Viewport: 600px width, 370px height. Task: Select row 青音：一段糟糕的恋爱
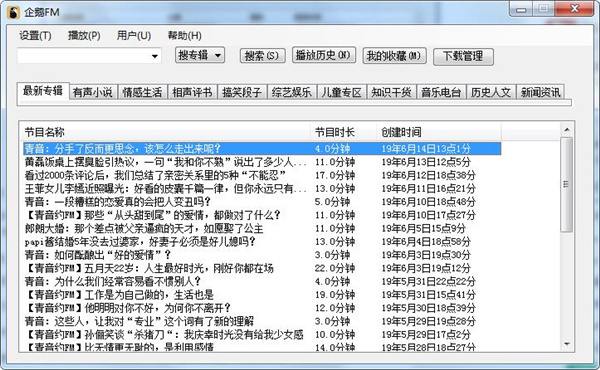[262, 202]
